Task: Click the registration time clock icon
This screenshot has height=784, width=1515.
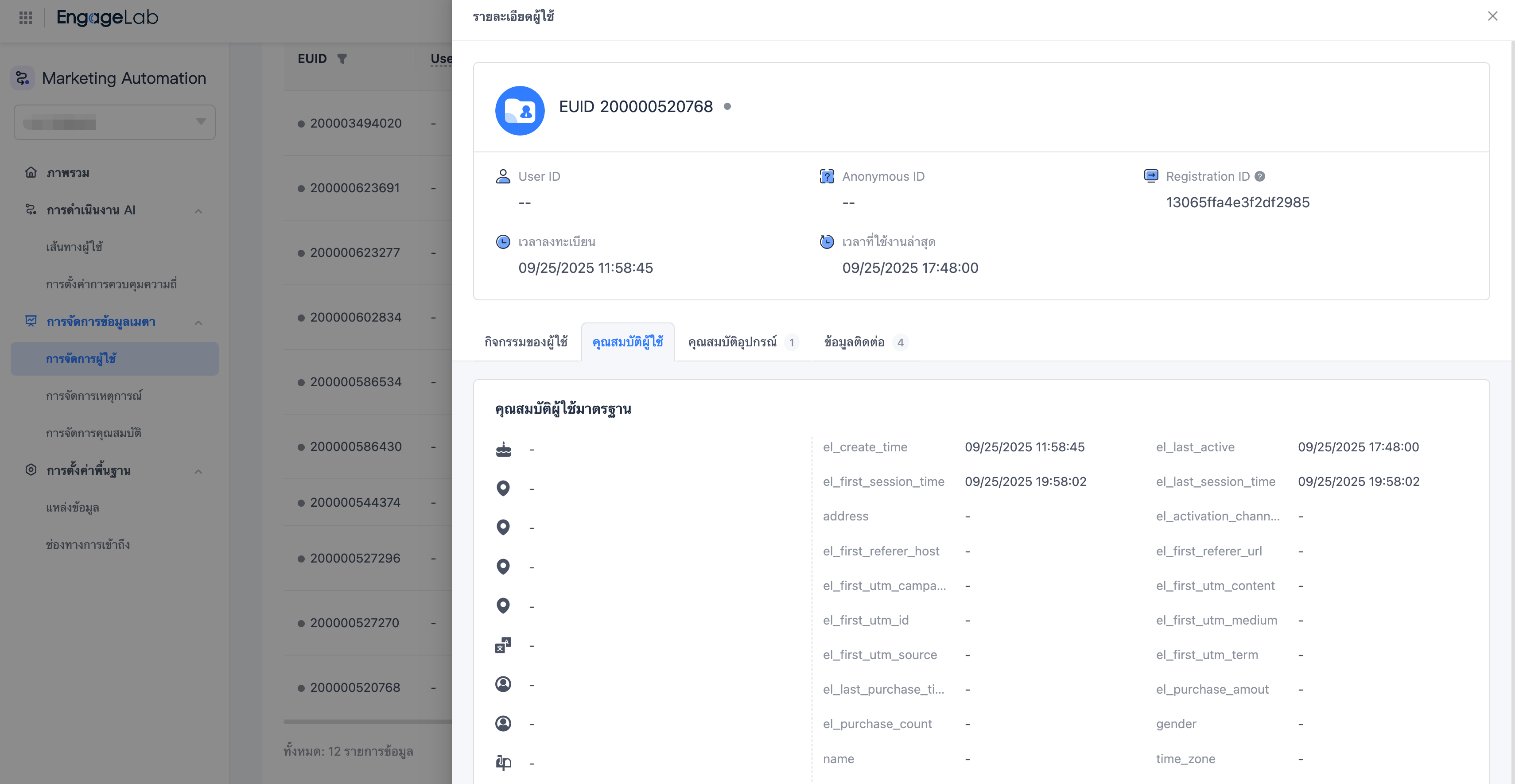Action: coord(503,242)
